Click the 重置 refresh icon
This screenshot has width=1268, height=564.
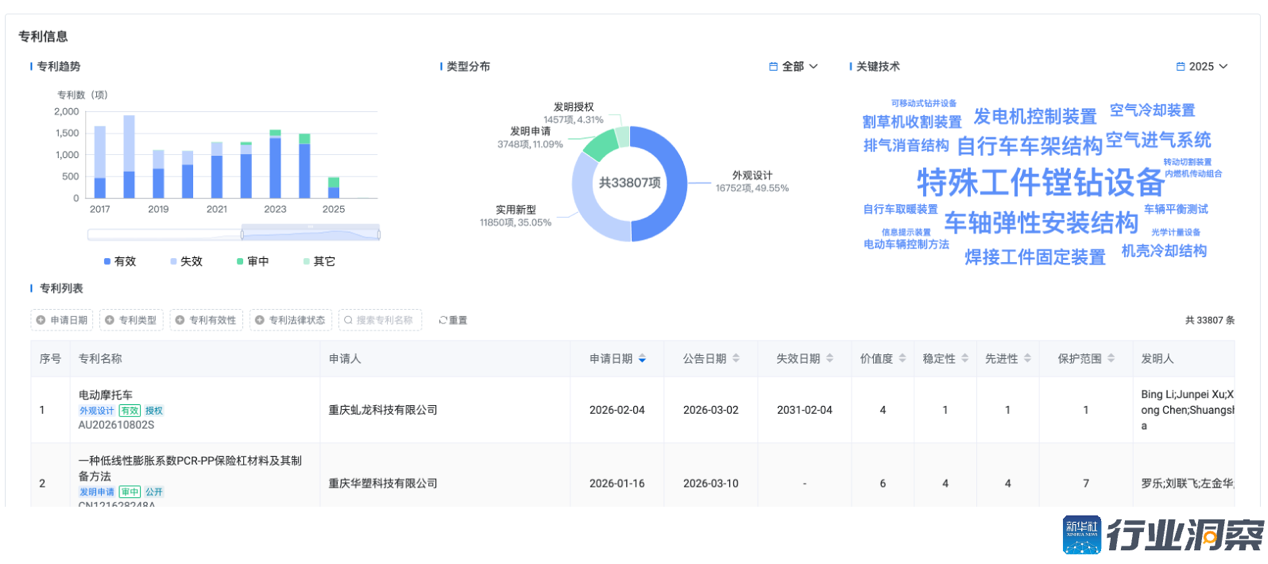(x=443, y=321)
